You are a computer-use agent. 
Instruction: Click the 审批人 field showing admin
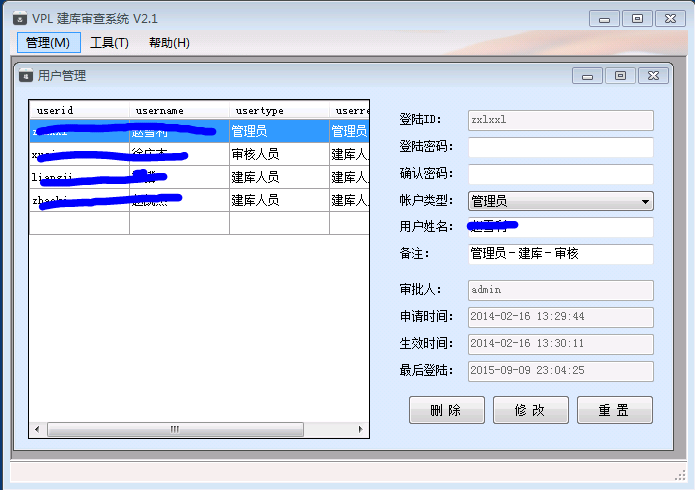point(561,290)
